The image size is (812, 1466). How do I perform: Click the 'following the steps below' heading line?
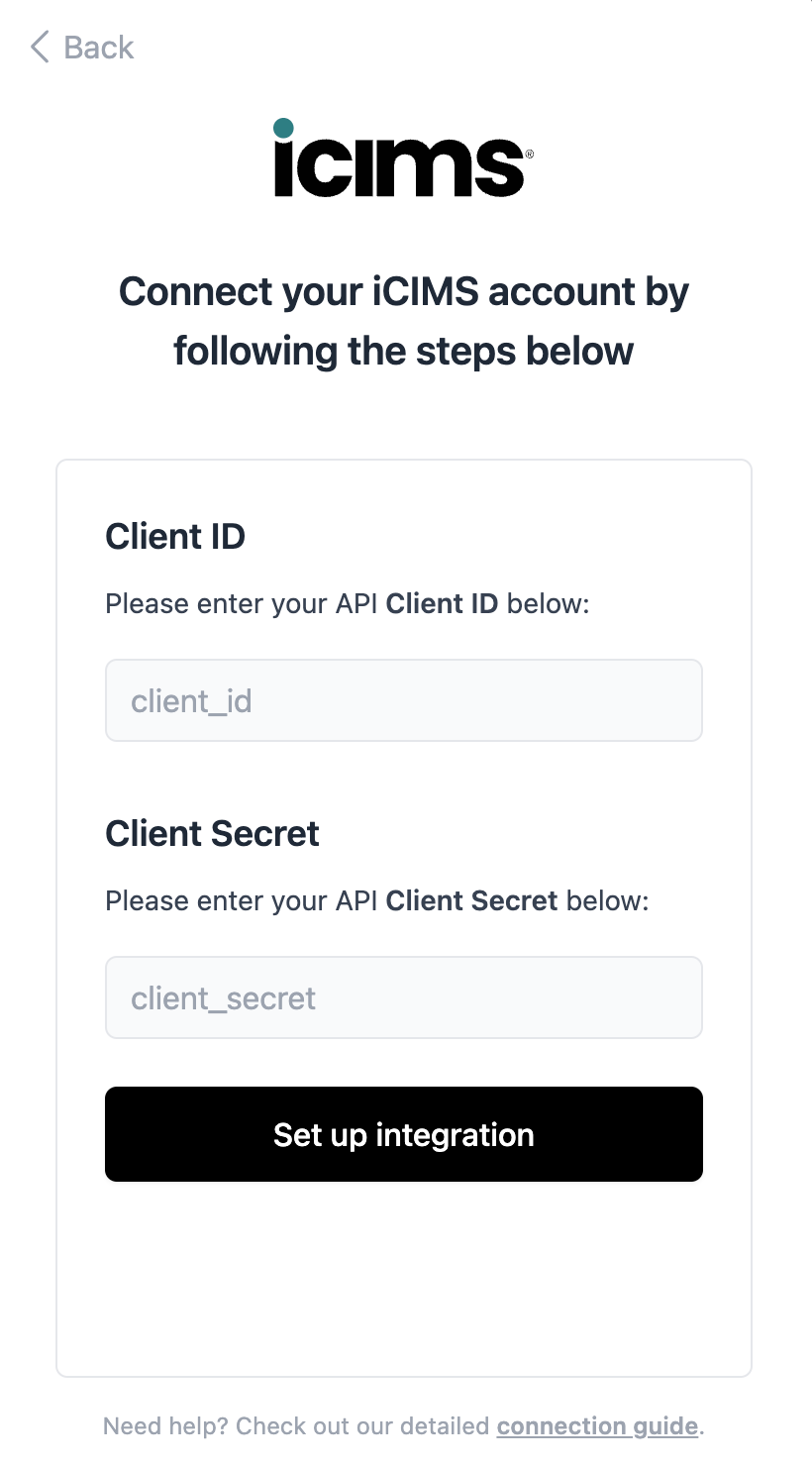404,351
